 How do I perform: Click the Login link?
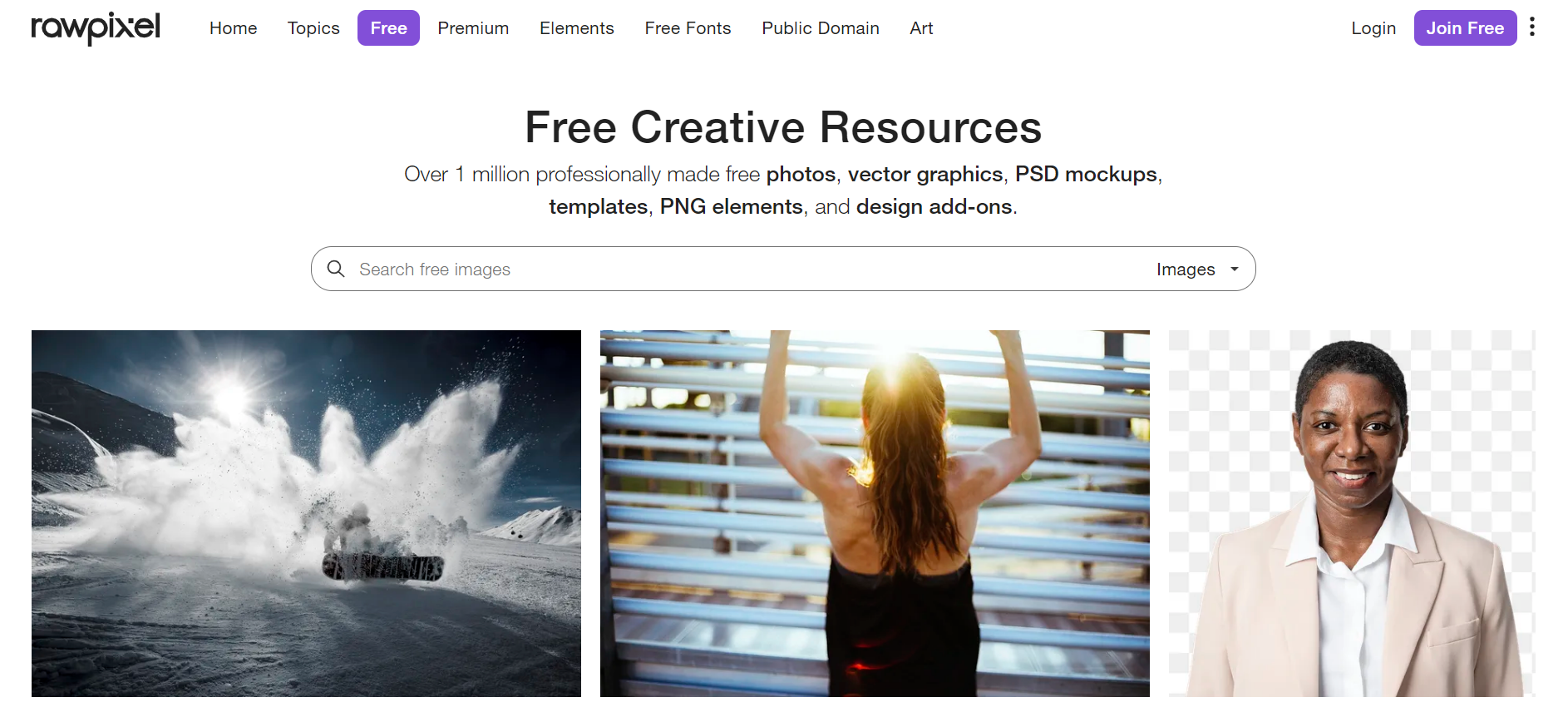[1373, 28]
